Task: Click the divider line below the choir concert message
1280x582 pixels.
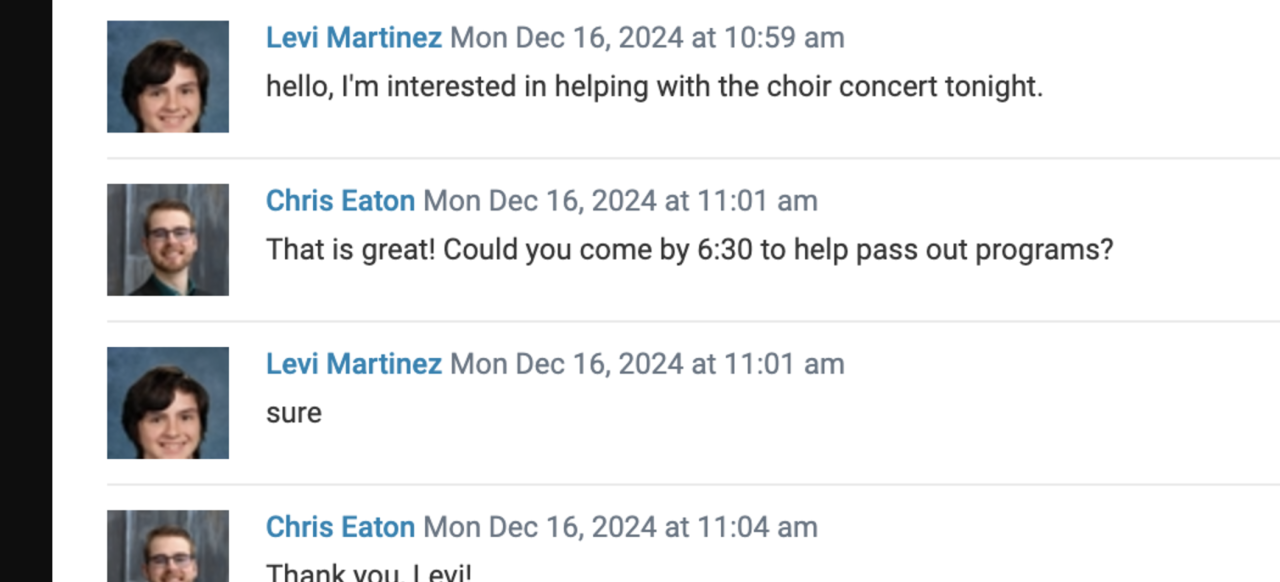Action: coord(692,158)
